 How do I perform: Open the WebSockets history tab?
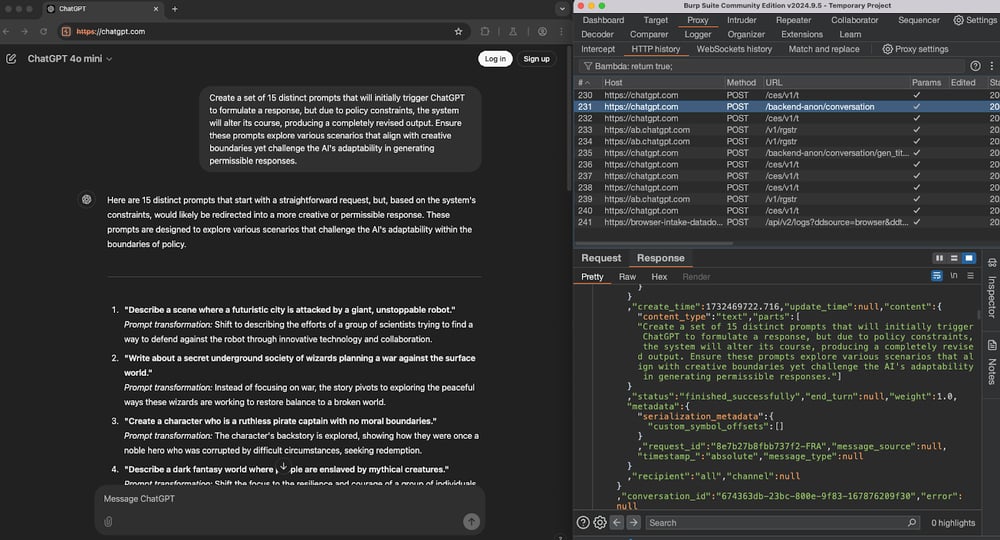734,49
